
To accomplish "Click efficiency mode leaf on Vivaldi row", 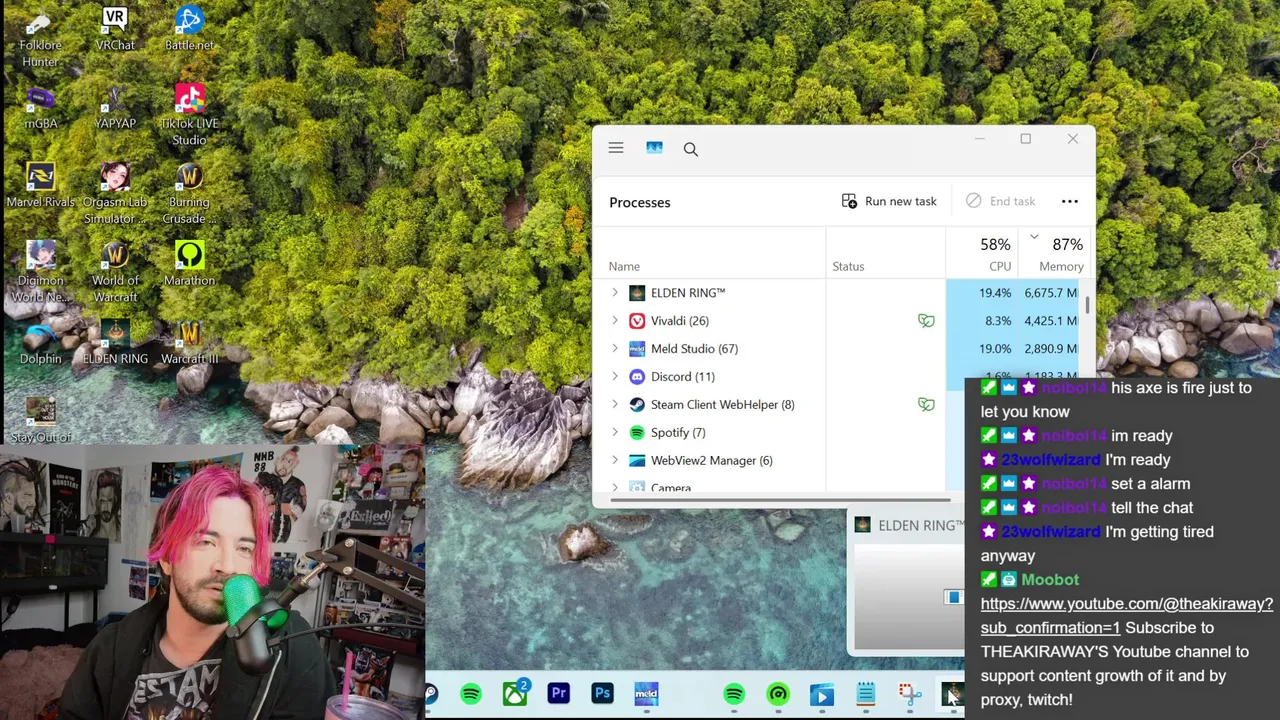I will coord(926,321).
